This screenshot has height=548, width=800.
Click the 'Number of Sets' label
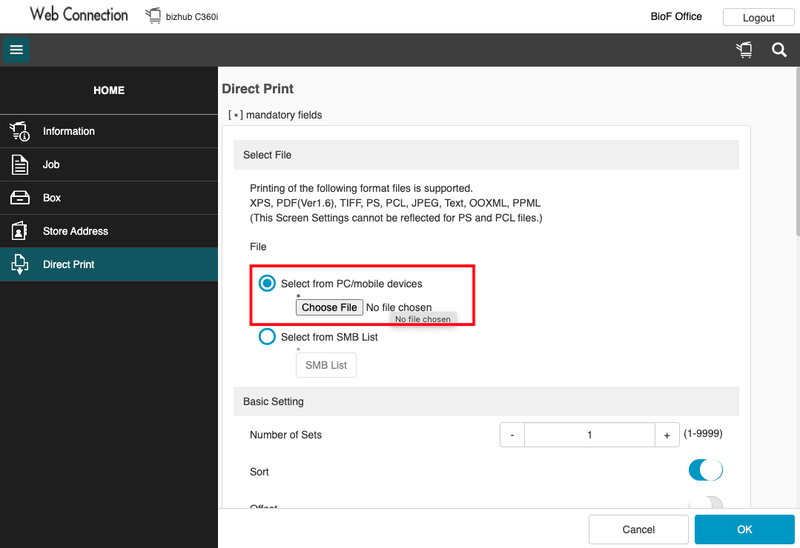point(286,435)
